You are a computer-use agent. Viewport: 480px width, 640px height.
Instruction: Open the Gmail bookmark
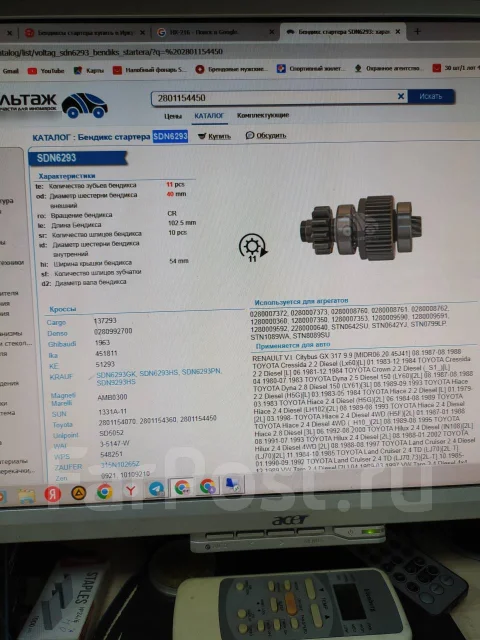click(x=10, y=71)
